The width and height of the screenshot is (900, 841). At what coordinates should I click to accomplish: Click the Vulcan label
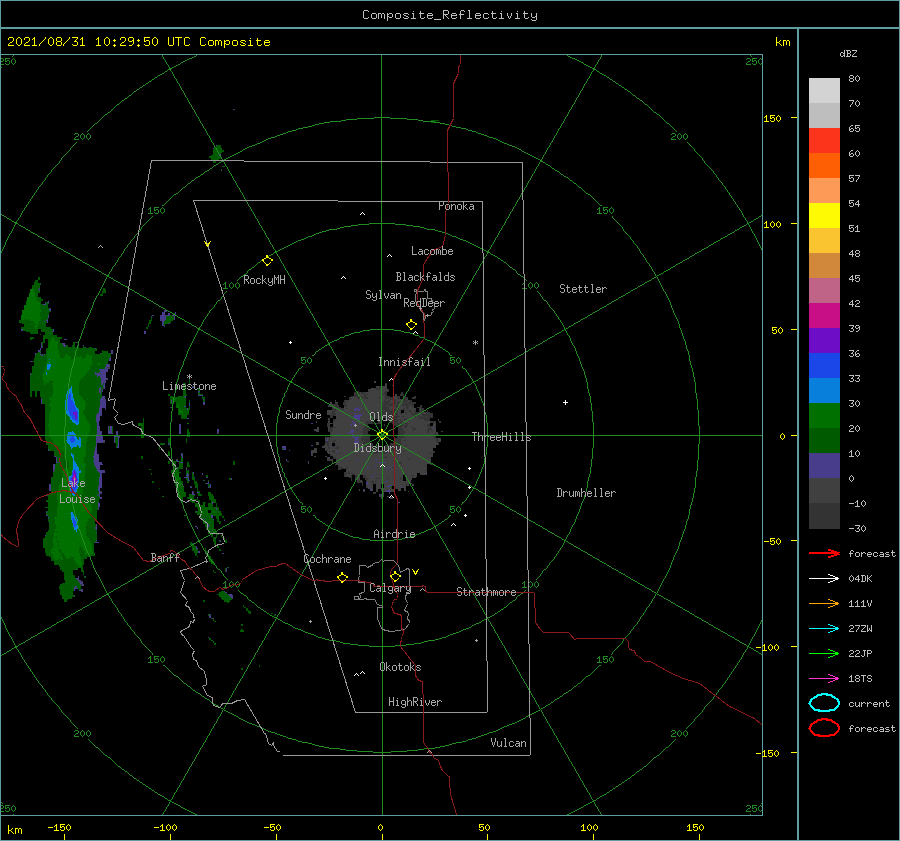(x=508, y=743)
